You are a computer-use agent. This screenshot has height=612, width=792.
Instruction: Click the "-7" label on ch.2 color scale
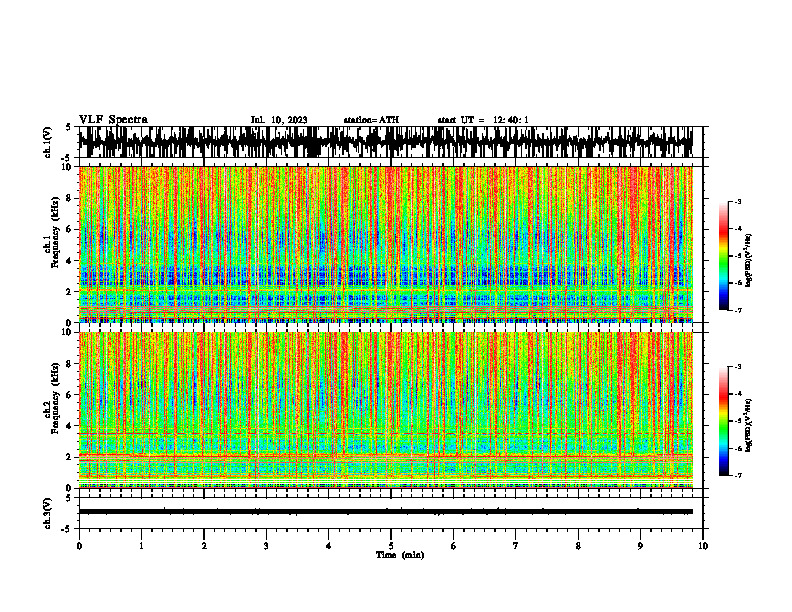738,476
